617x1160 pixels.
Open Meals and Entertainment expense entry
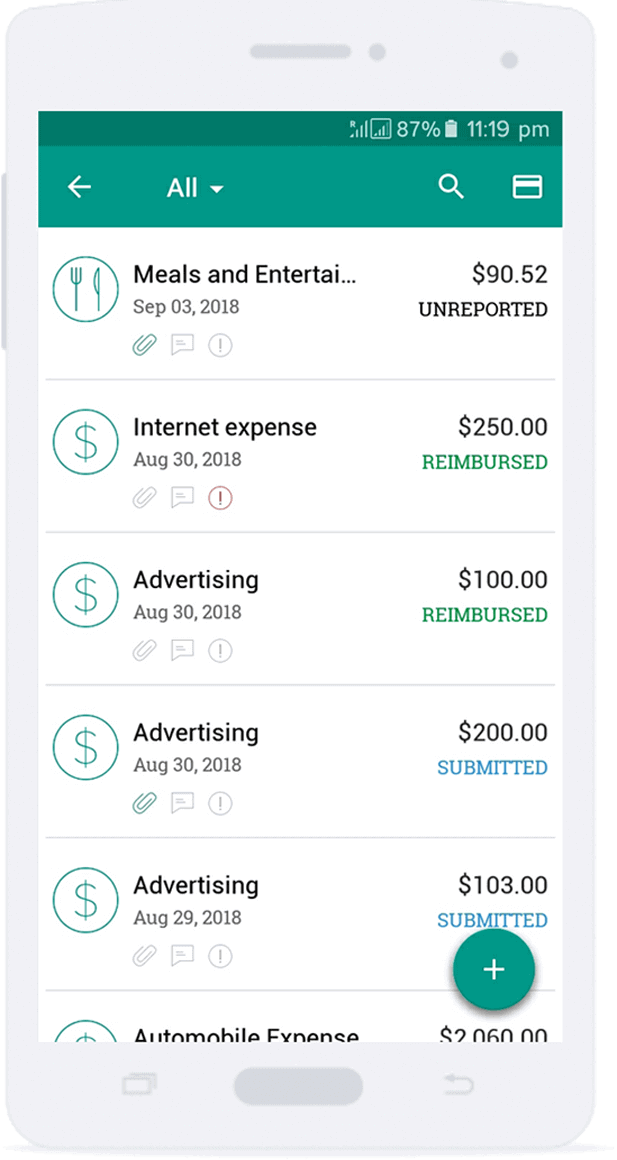coord(244,275)
